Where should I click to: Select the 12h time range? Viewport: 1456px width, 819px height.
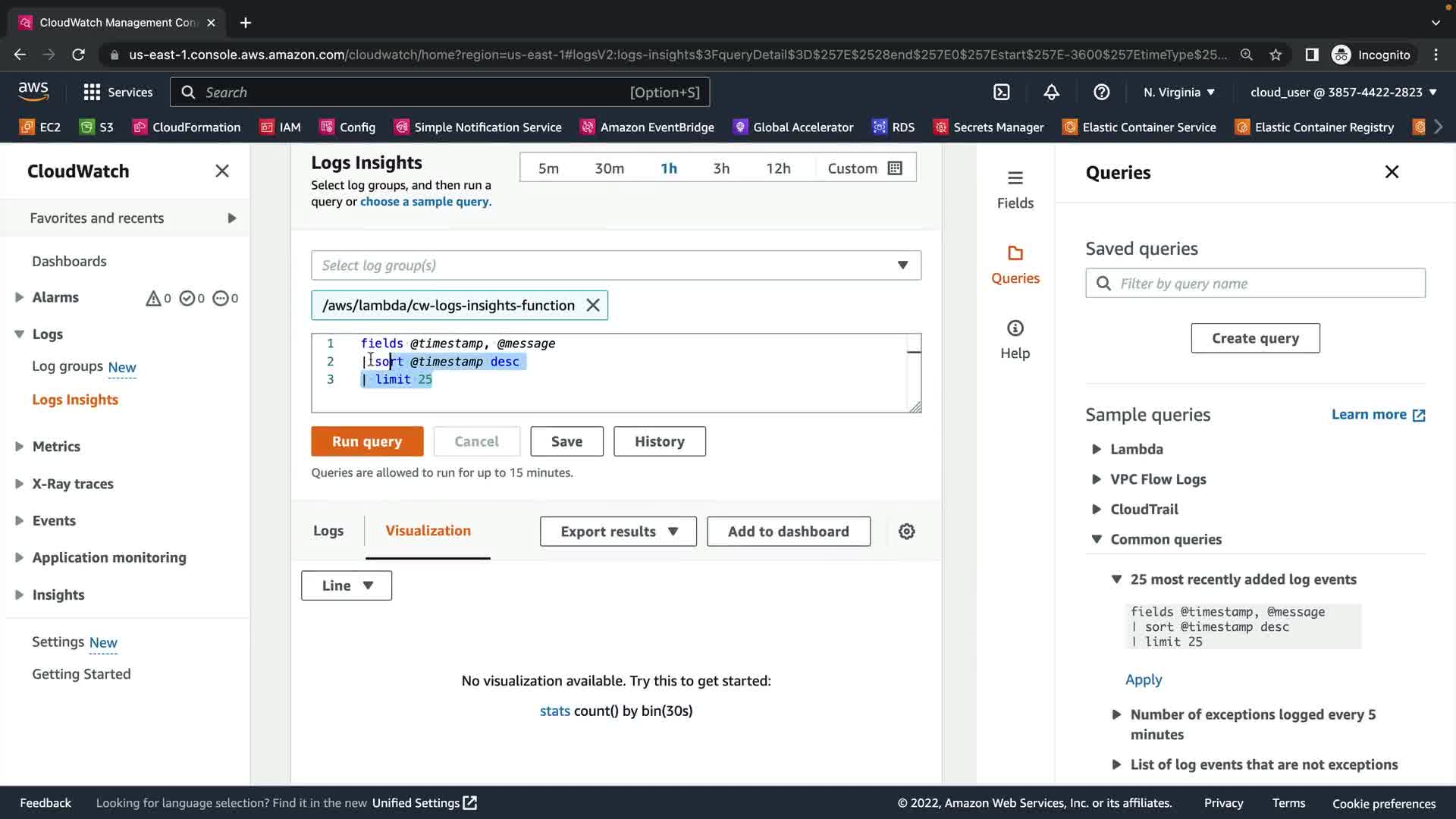[x=778, y=168]
